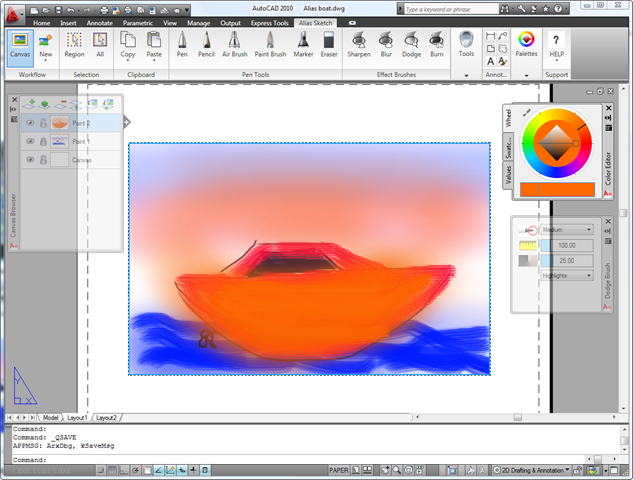Open the color Palettes button

[526, 44]
